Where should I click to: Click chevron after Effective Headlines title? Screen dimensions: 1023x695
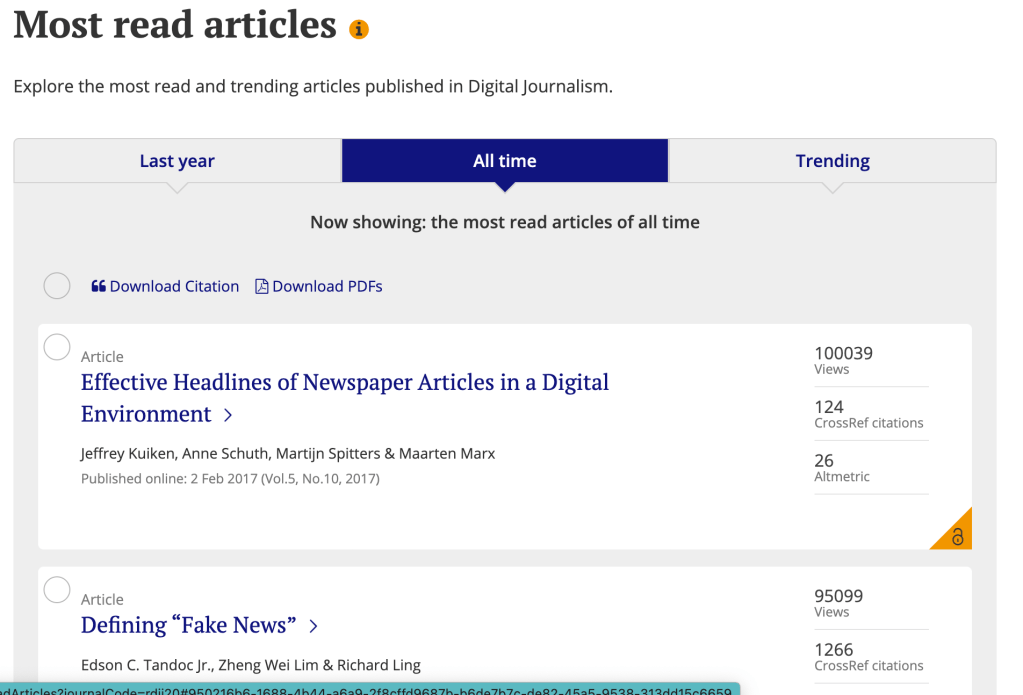(x=228, y=415)
